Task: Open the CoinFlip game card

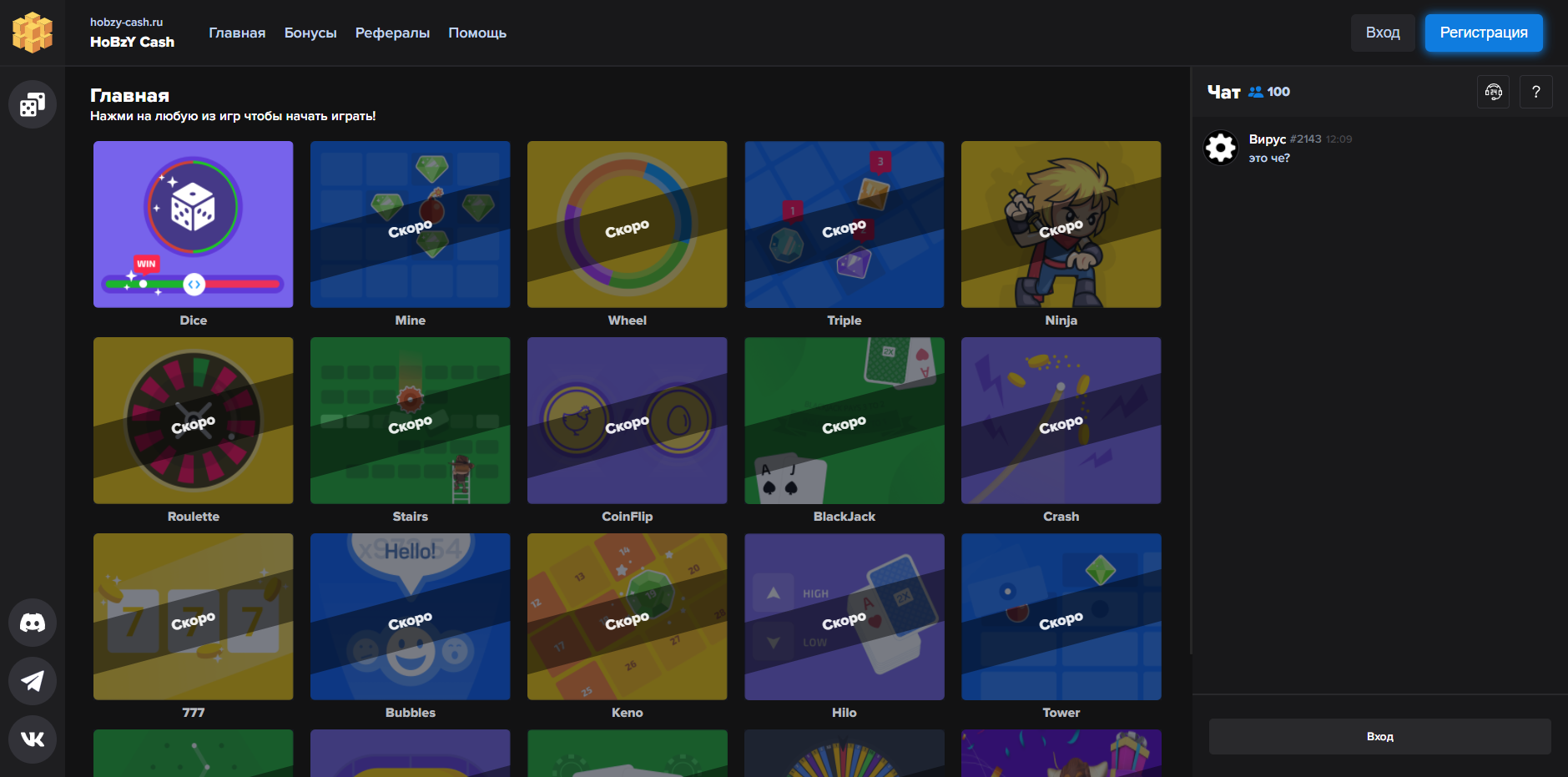Action: [x=628, y=421]
